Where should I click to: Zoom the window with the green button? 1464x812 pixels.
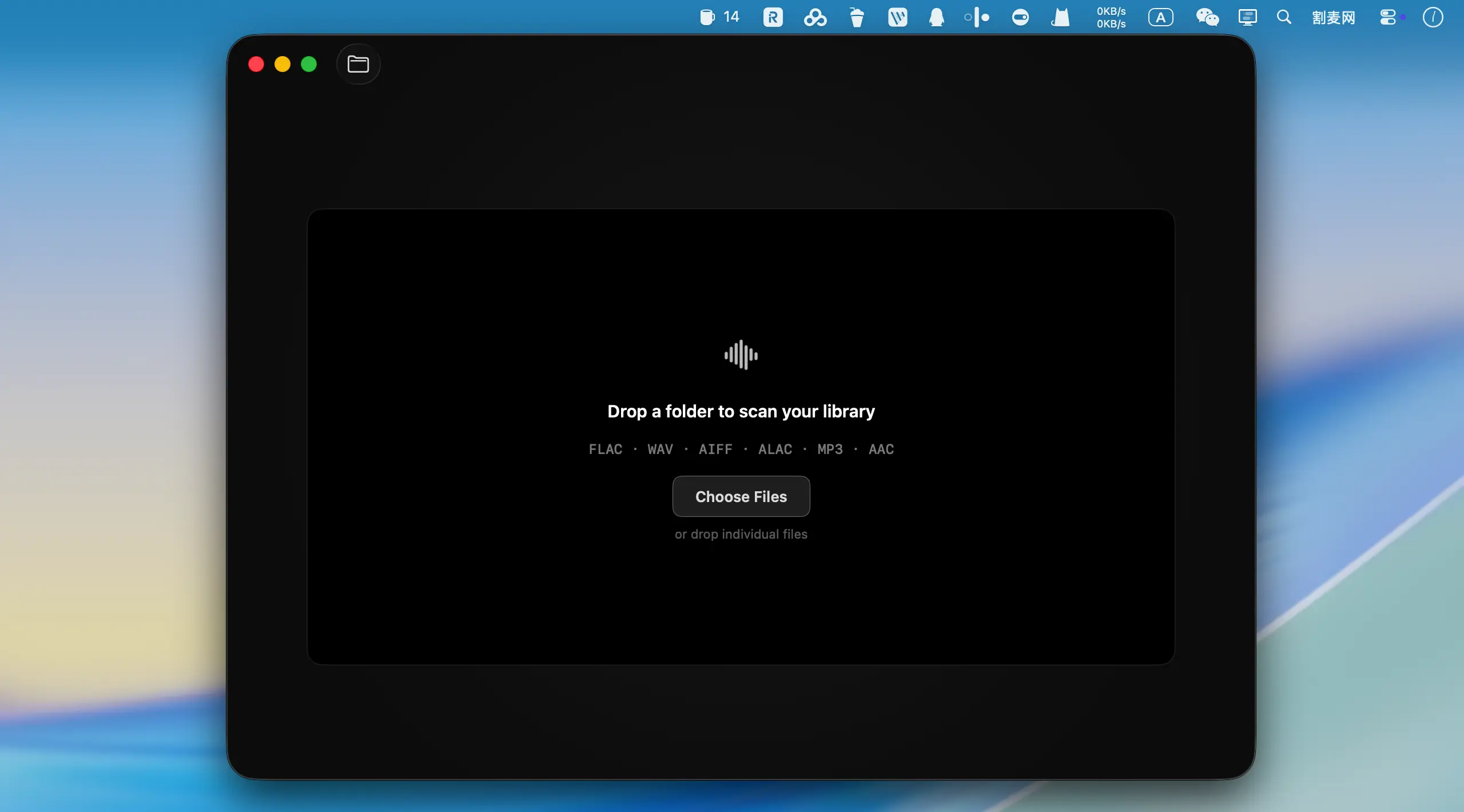(309, 64)
